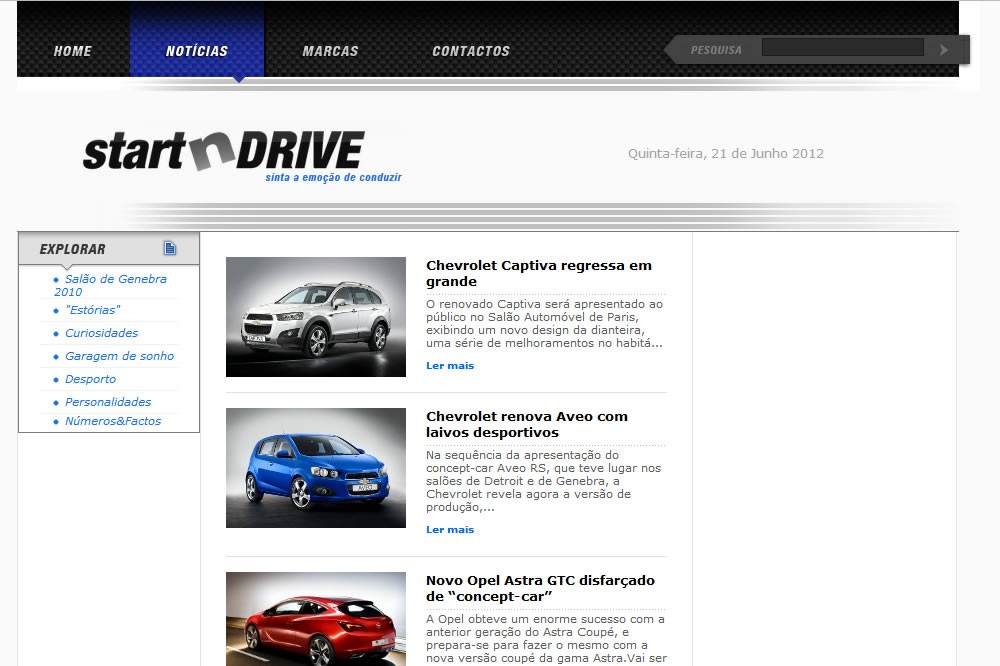This screenshot has height=666, width=1000.
Task: Open the Chevrolet Captiva photo thumbnail
Action: tap(316, 317)
